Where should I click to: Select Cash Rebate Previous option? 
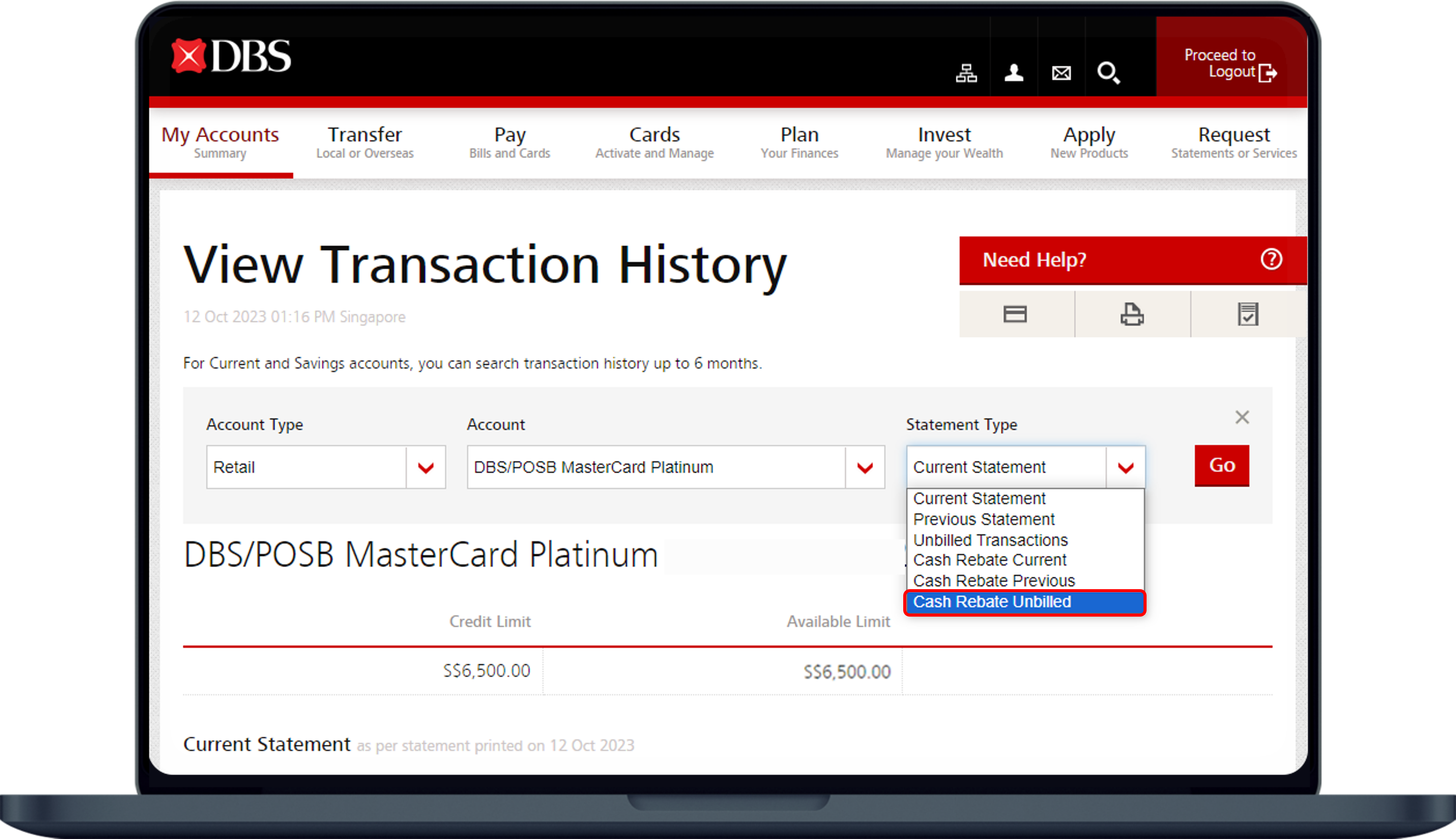coord(1025,580)
